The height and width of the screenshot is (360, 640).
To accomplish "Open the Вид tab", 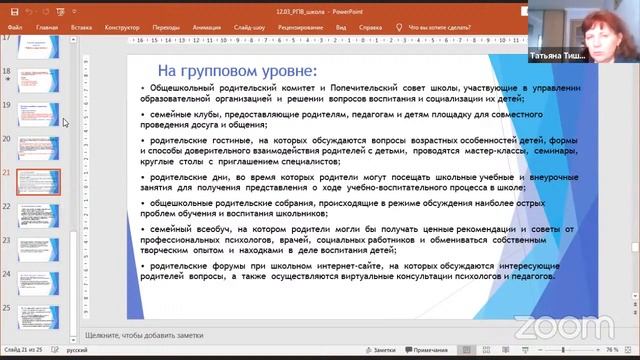I will point(341,27).
